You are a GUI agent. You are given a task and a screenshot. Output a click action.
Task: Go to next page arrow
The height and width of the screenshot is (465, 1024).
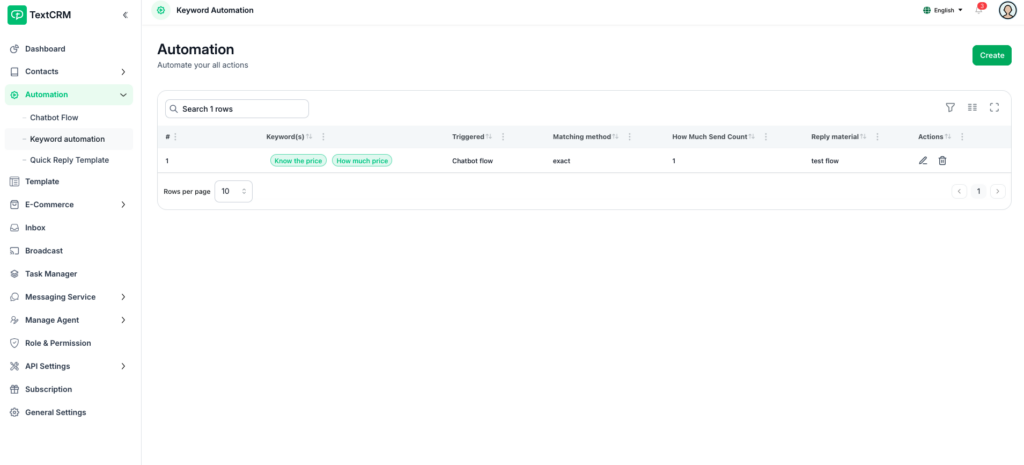[997, 191]
